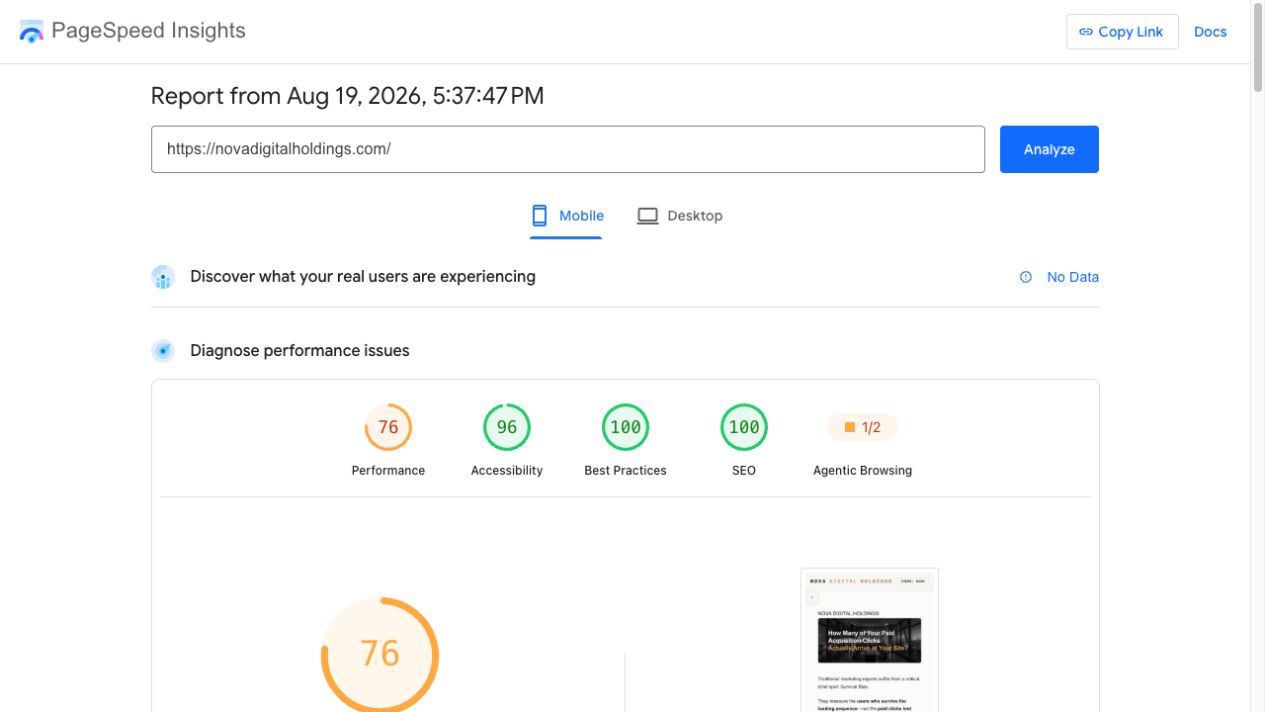Click the Performance label under gauge
Image resolution: width=1265 pixels, height=712 pixels.
388,470
